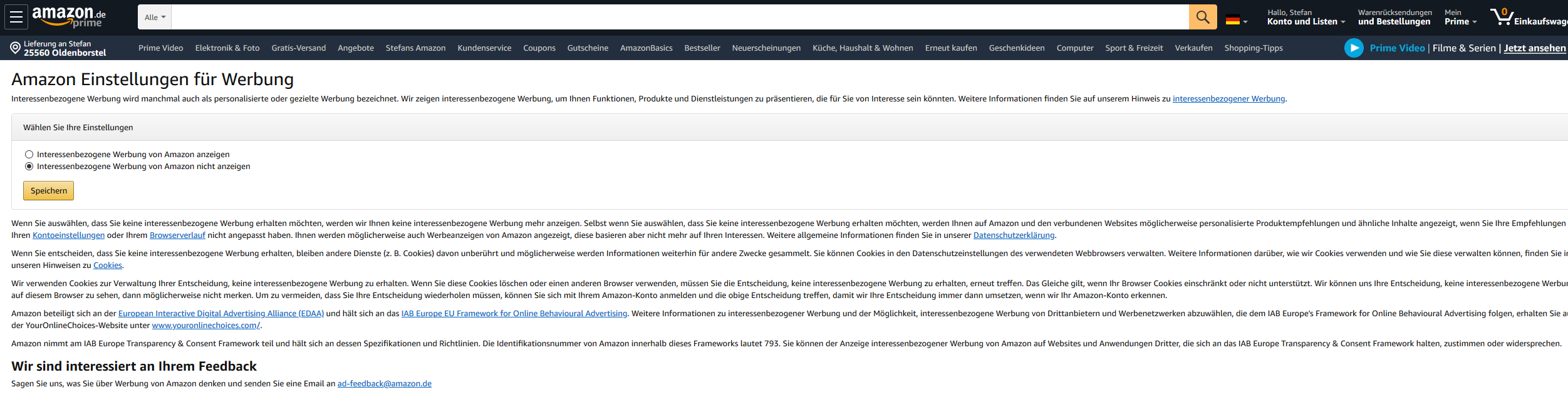
Task: Click ad-feedback@amazon.de email link
Action: (384, 384)
